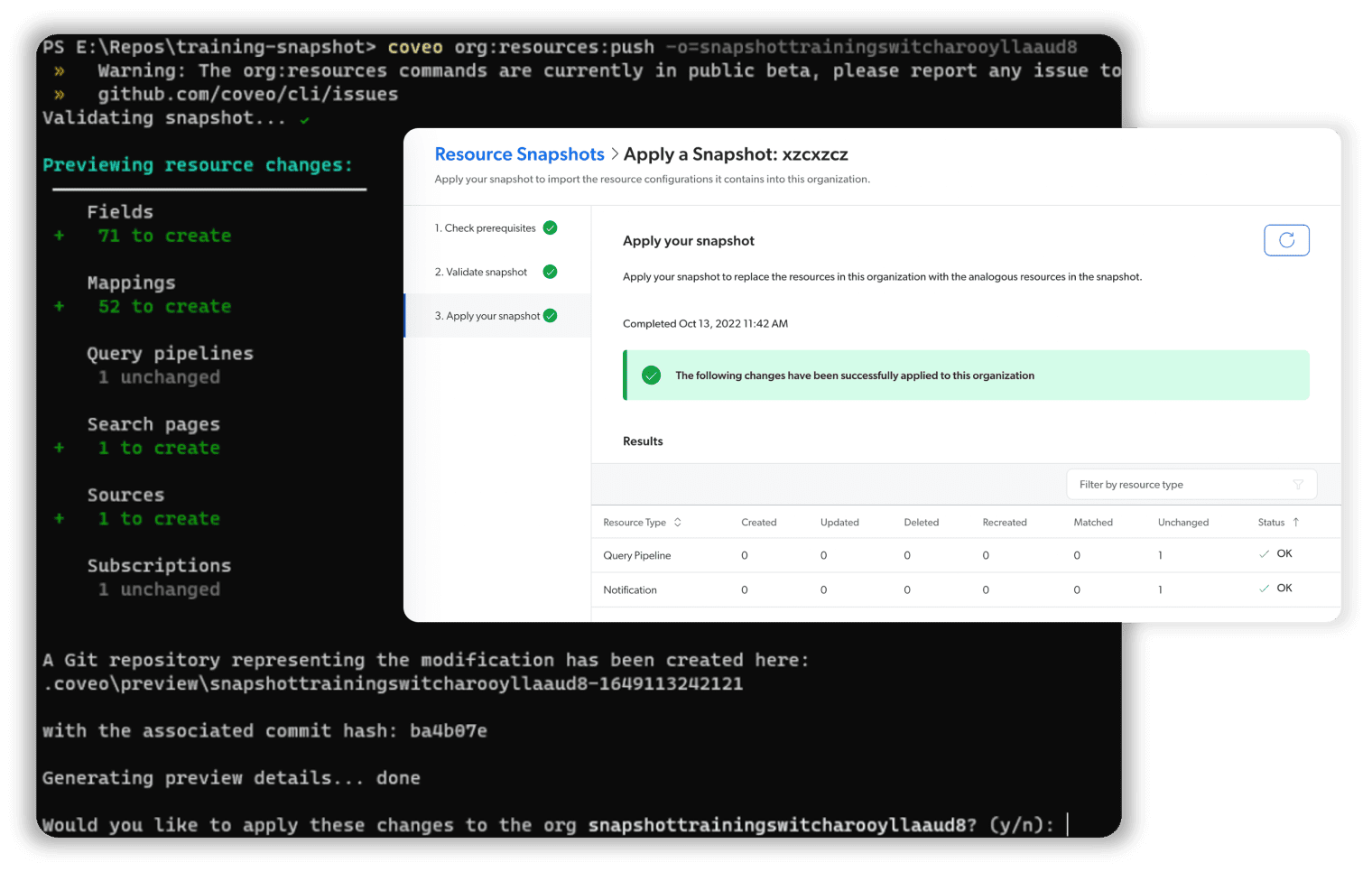Image resolution: width=1372 pixels, height=872 pixels.
Task: Click the successfully applied banner message
Action: point(855,376)
